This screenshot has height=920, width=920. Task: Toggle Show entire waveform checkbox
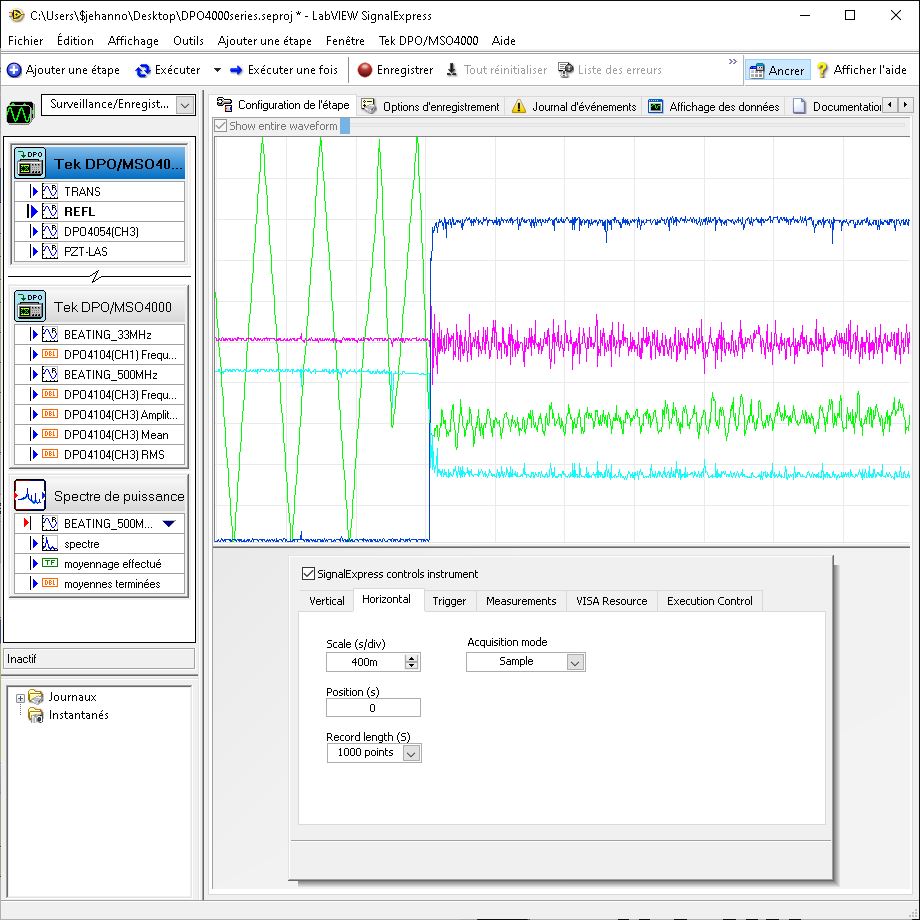[x=221, y=126]
